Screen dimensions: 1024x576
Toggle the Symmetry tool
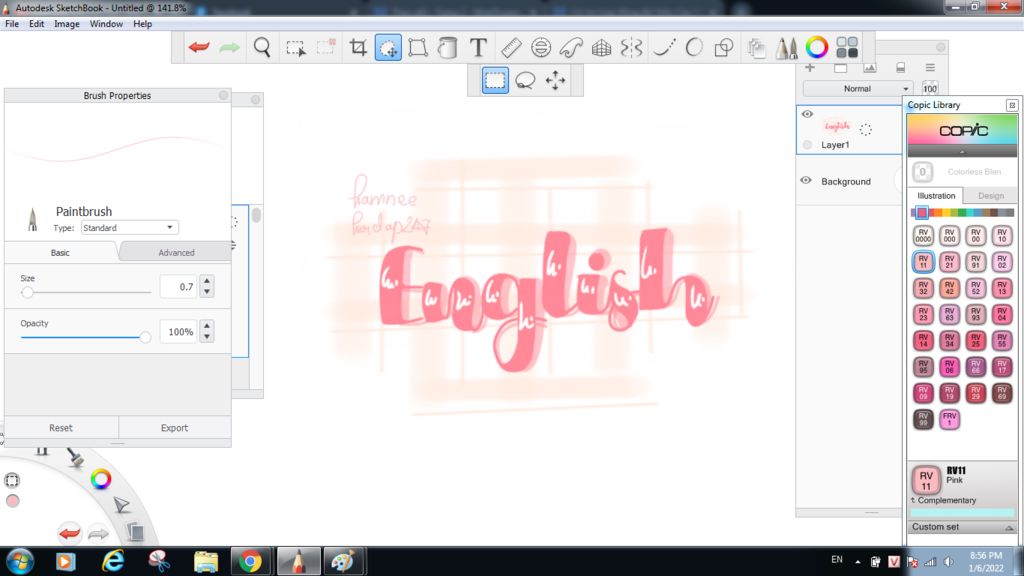click(x=632, y=48)
